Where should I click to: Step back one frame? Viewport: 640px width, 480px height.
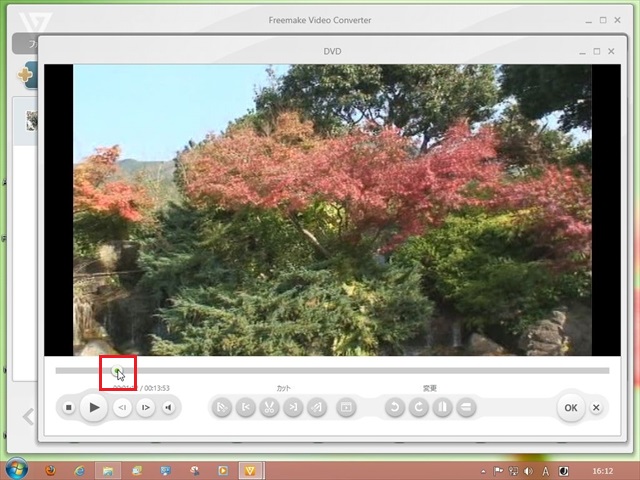point(122,407)
